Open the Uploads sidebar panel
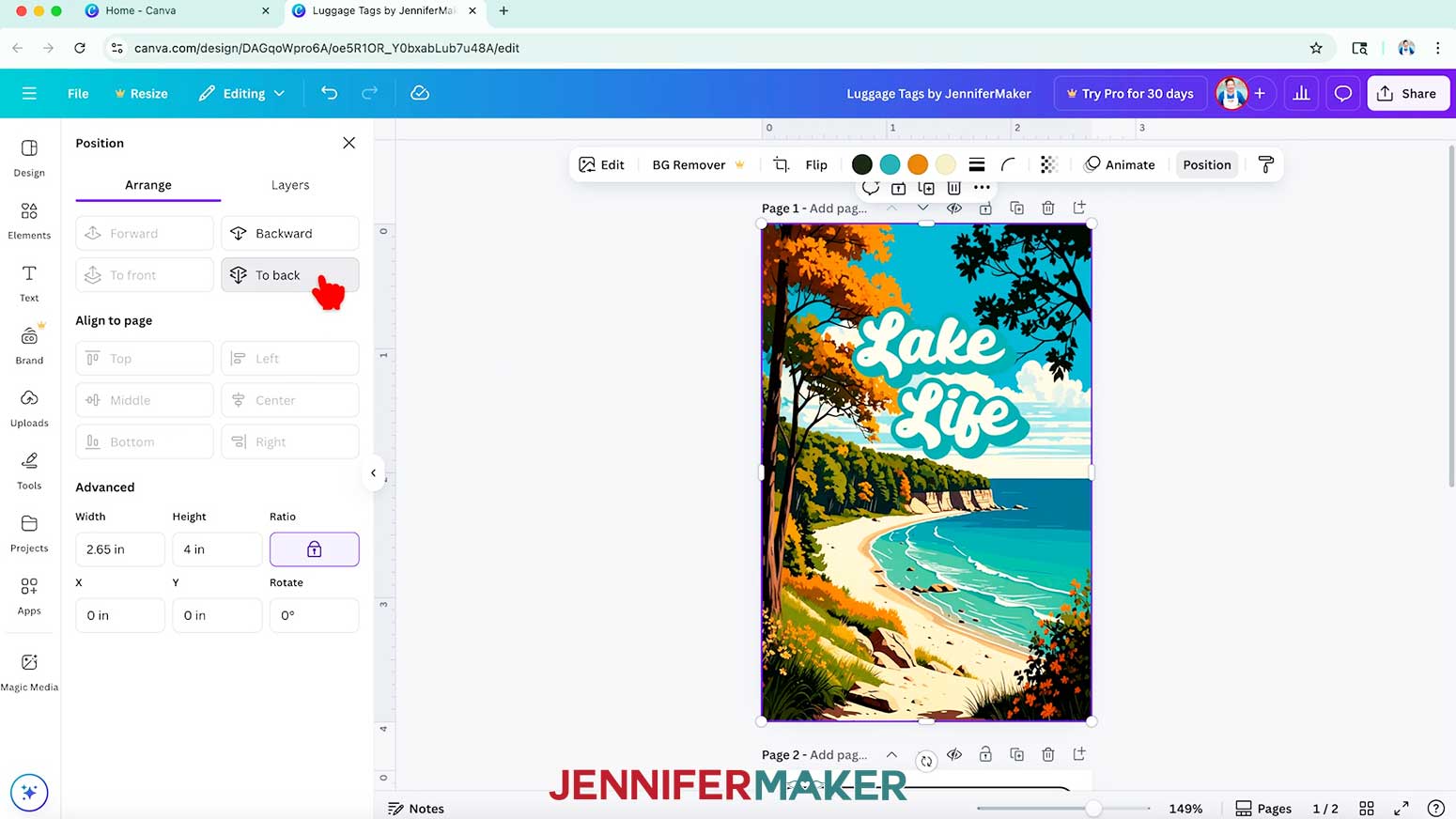 [x=29, y=408]
